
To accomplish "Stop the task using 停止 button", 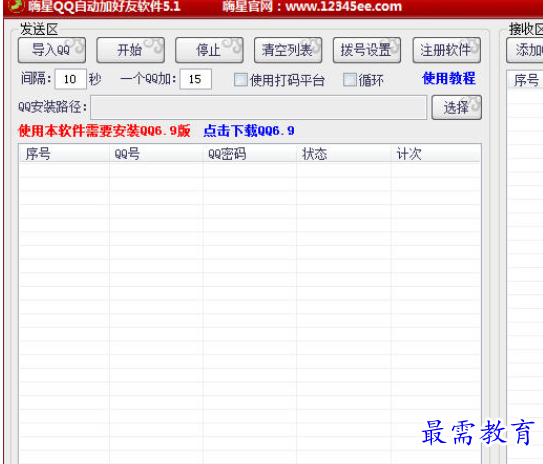I will pos(209,50).
